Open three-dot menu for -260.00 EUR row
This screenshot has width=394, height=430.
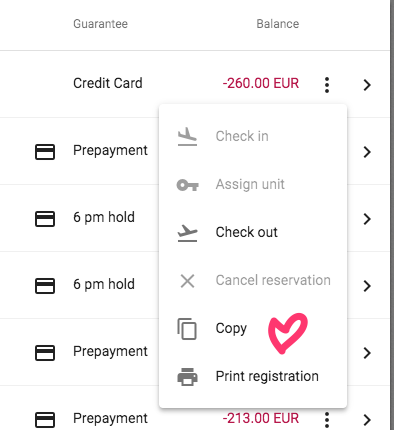[327, 85]
